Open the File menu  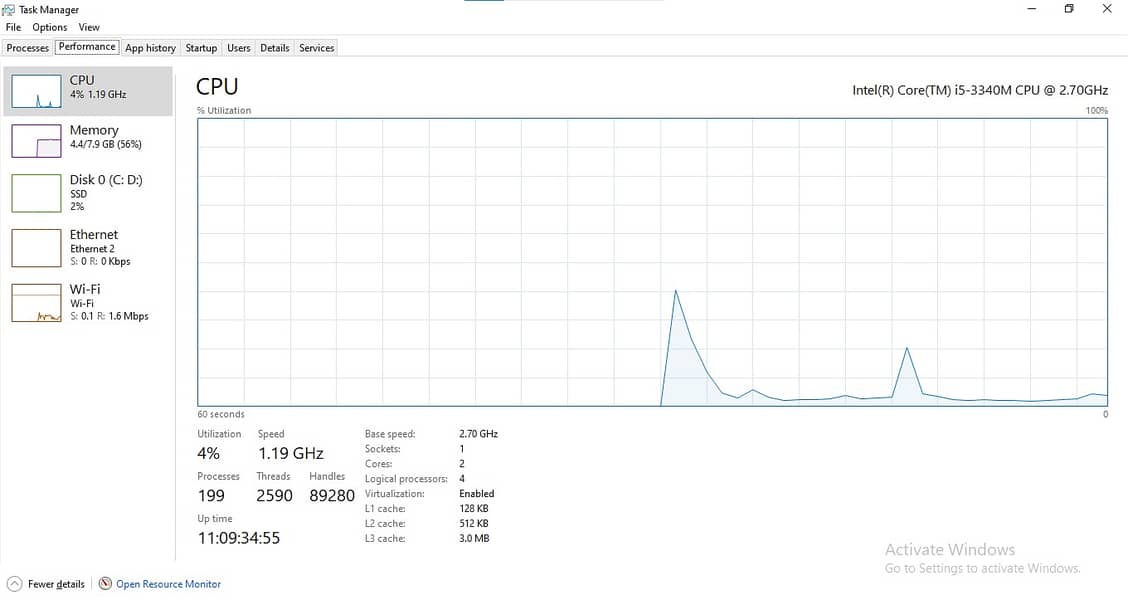13,27
